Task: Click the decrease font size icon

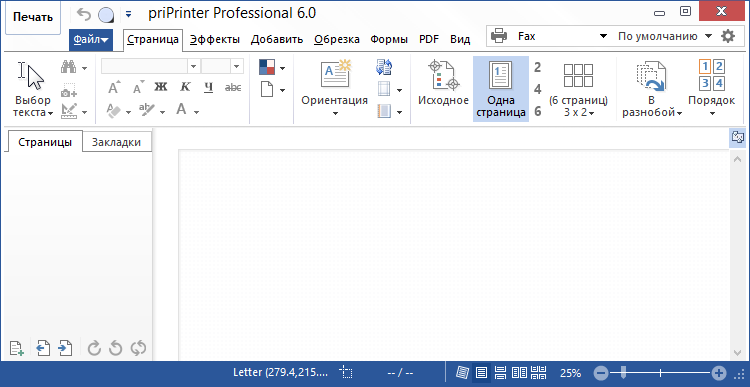Action: (139, 88)
